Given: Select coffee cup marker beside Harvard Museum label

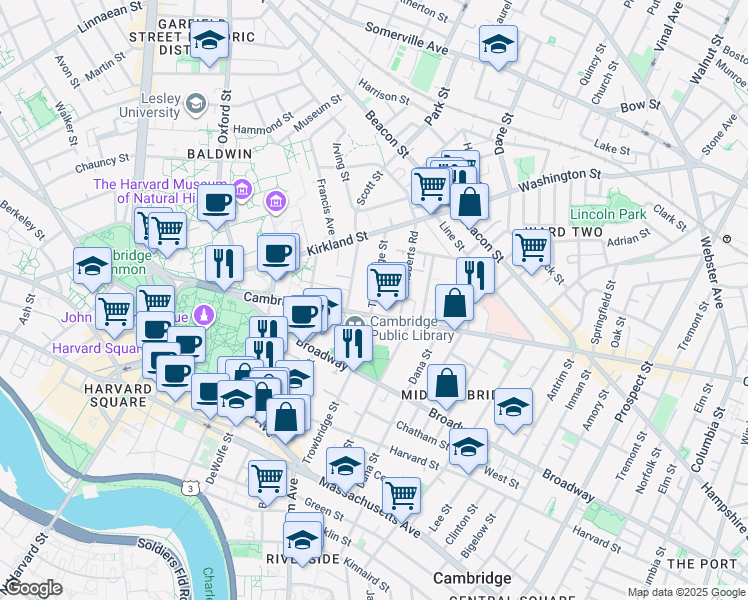Looking at the screenshot, I should pyautogui.click(x=216, y=204).
